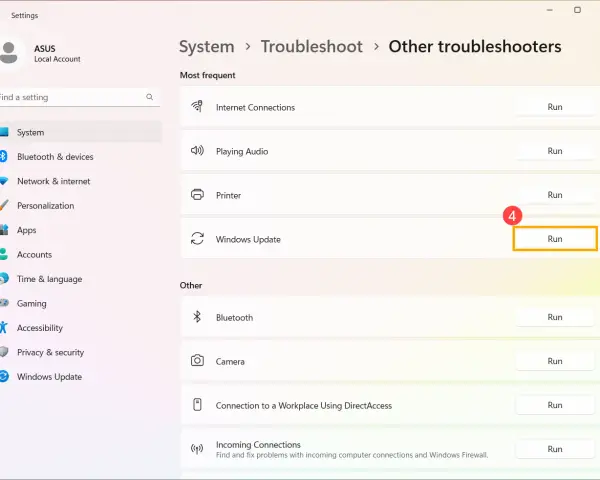Open the ASUS Local Account profile
Image resolution: width=600 pixels, height=480 pixels.
[42, 53]
